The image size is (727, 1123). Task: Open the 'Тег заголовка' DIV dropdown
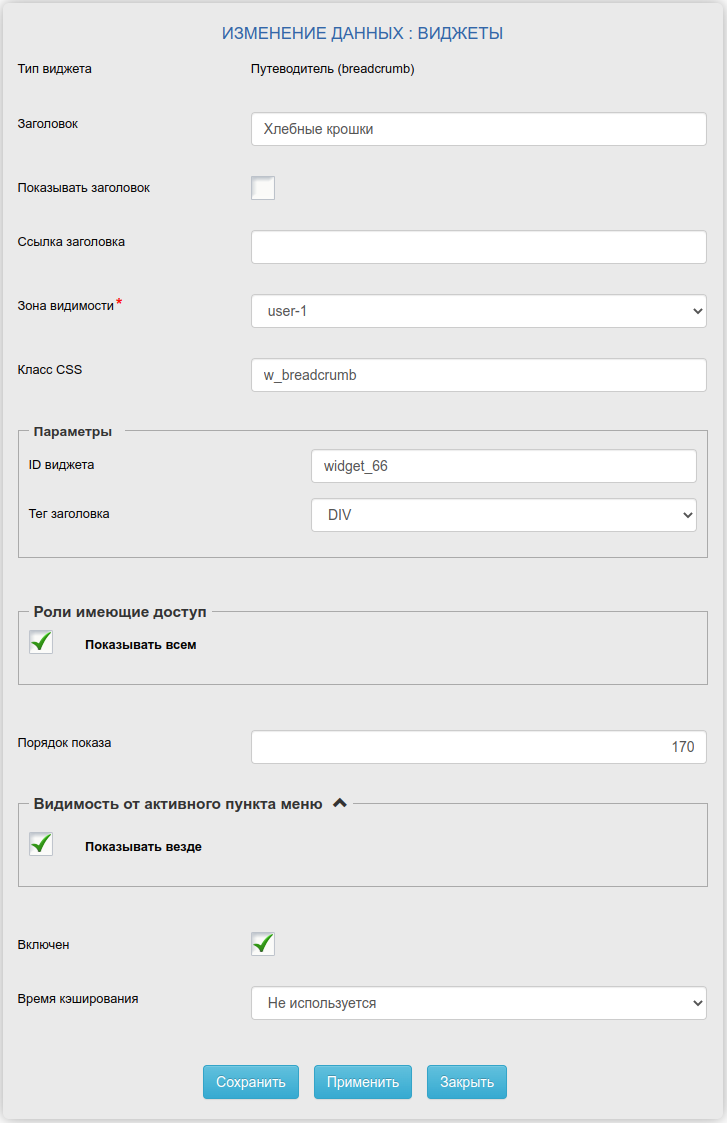tap(503, 515)
